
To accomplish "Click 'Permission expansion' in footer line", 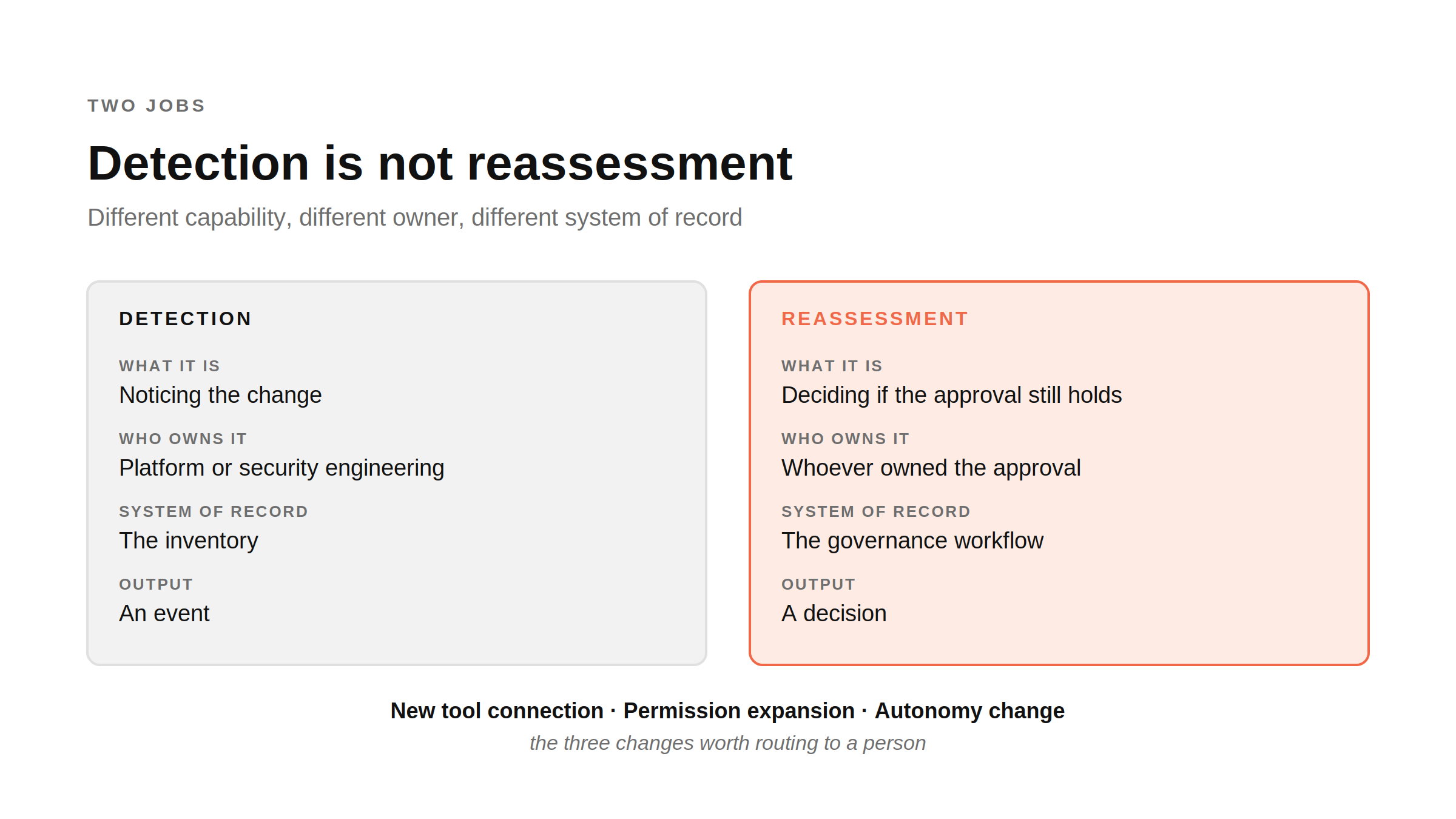I will point(739,711).
